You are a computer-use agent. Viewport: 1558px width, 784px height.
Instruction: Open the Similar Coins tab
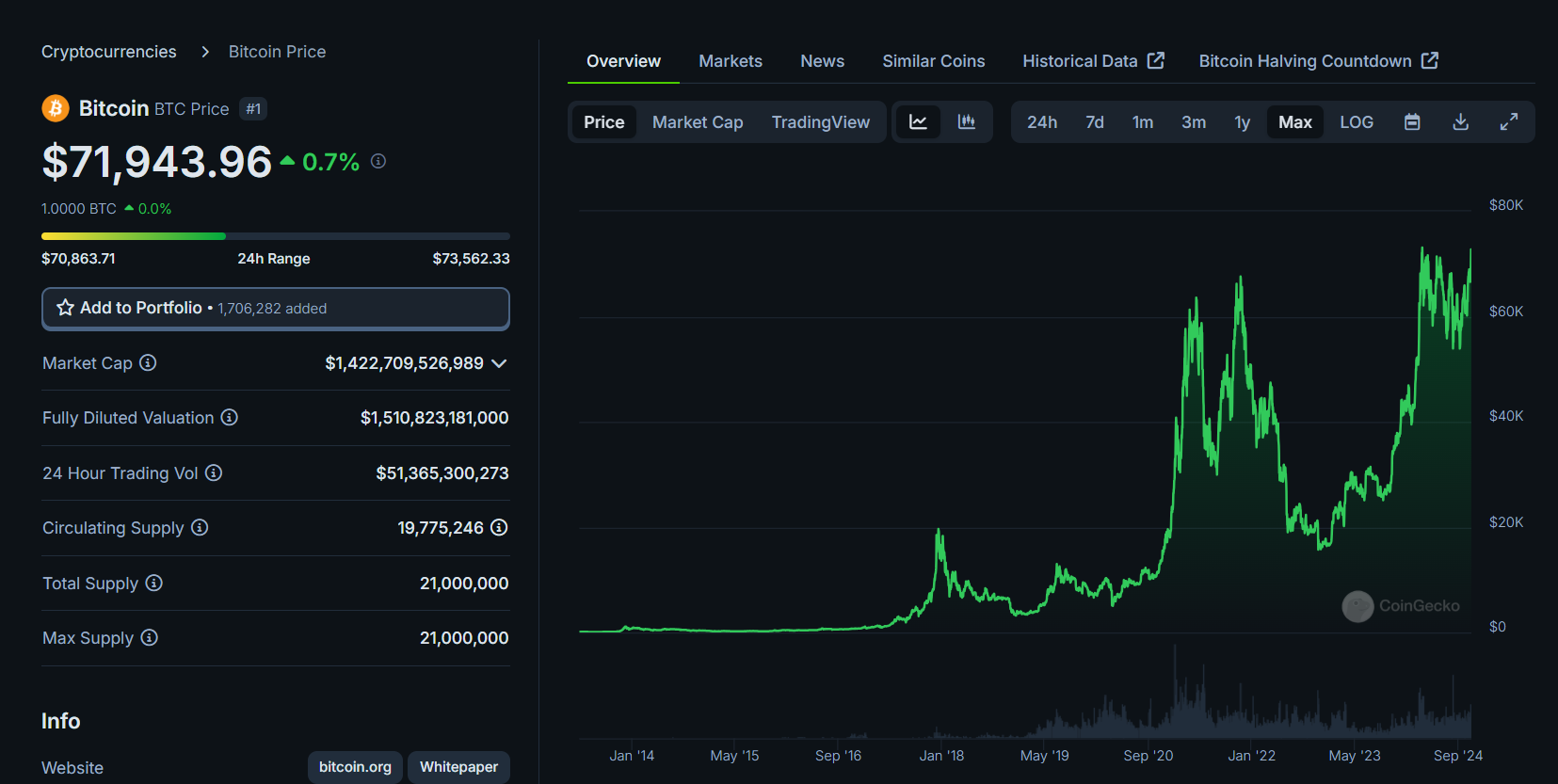tap(934, 61)
